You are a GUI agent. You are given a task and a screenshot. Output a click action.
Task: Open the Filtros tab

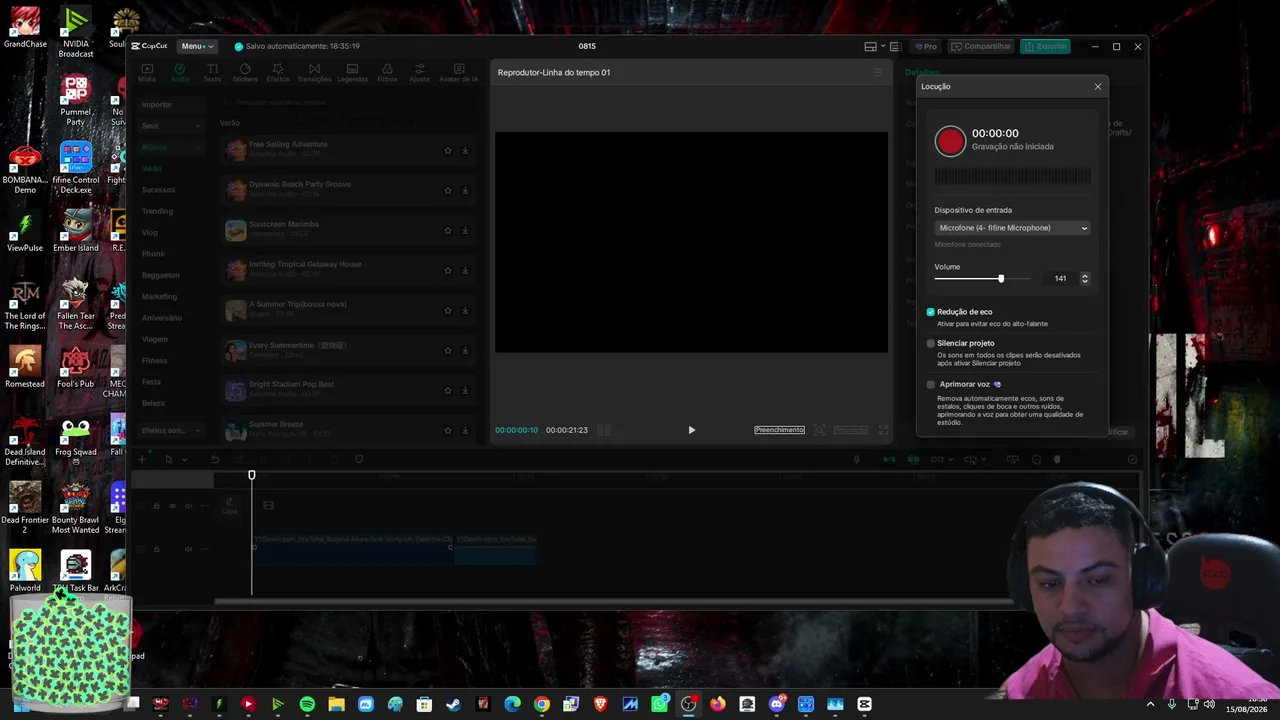(387, 72)
